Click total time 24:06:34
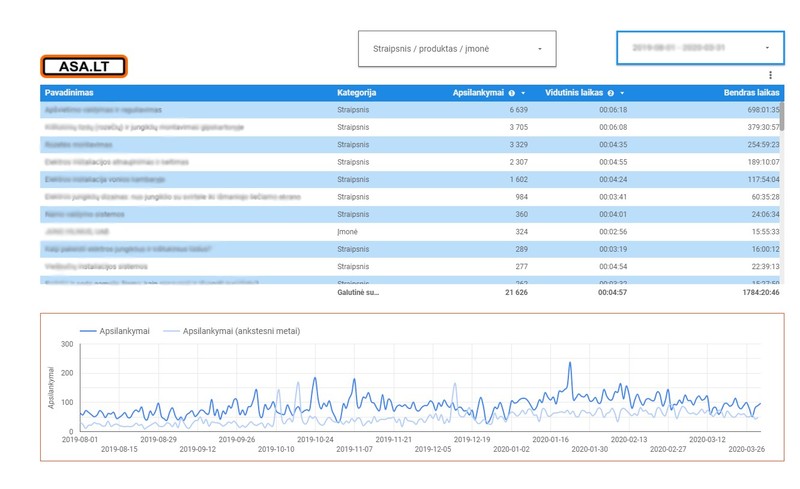The width and height of the screenshot is (800, 489). [x=765, y=214]
